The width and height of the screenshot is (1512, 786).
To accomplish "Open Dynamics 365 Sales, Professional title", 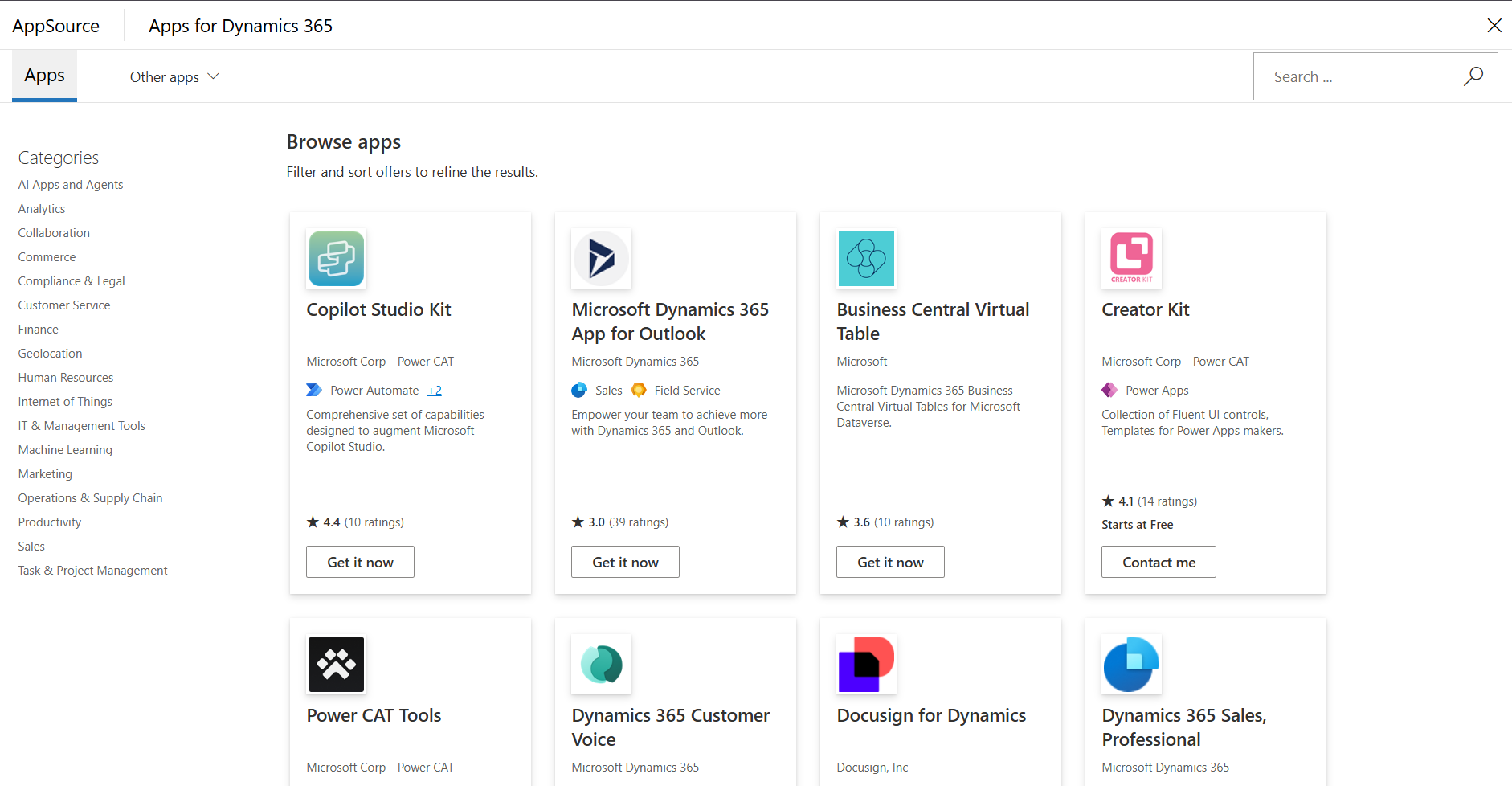I will pyautogui.click(x=1183, y=727).
